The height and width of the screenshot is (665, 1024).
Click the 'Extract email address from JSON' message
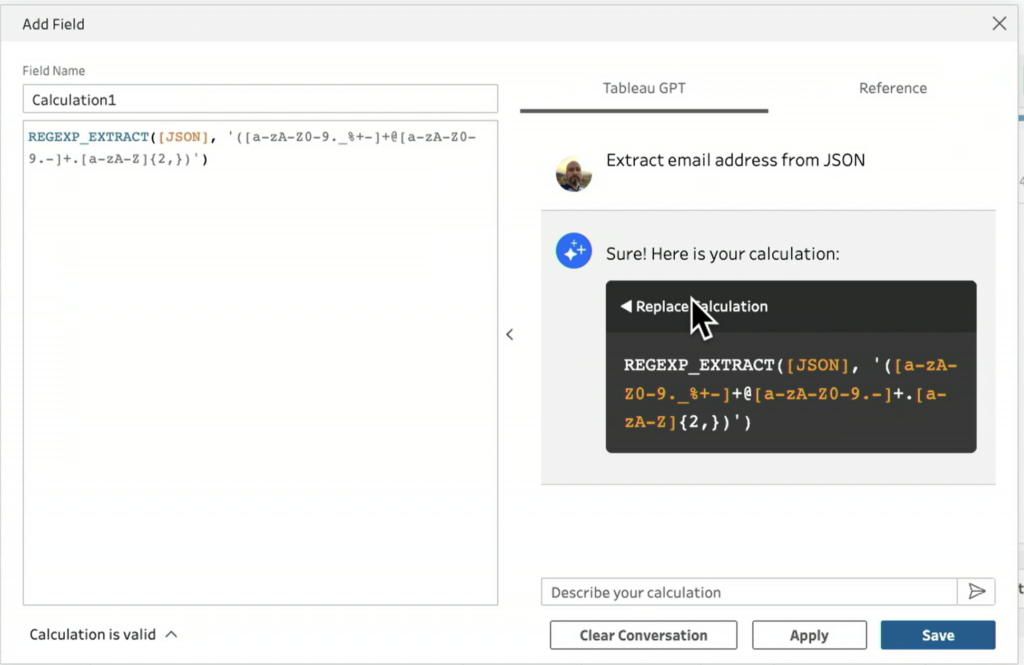click(x=735, y=160)
